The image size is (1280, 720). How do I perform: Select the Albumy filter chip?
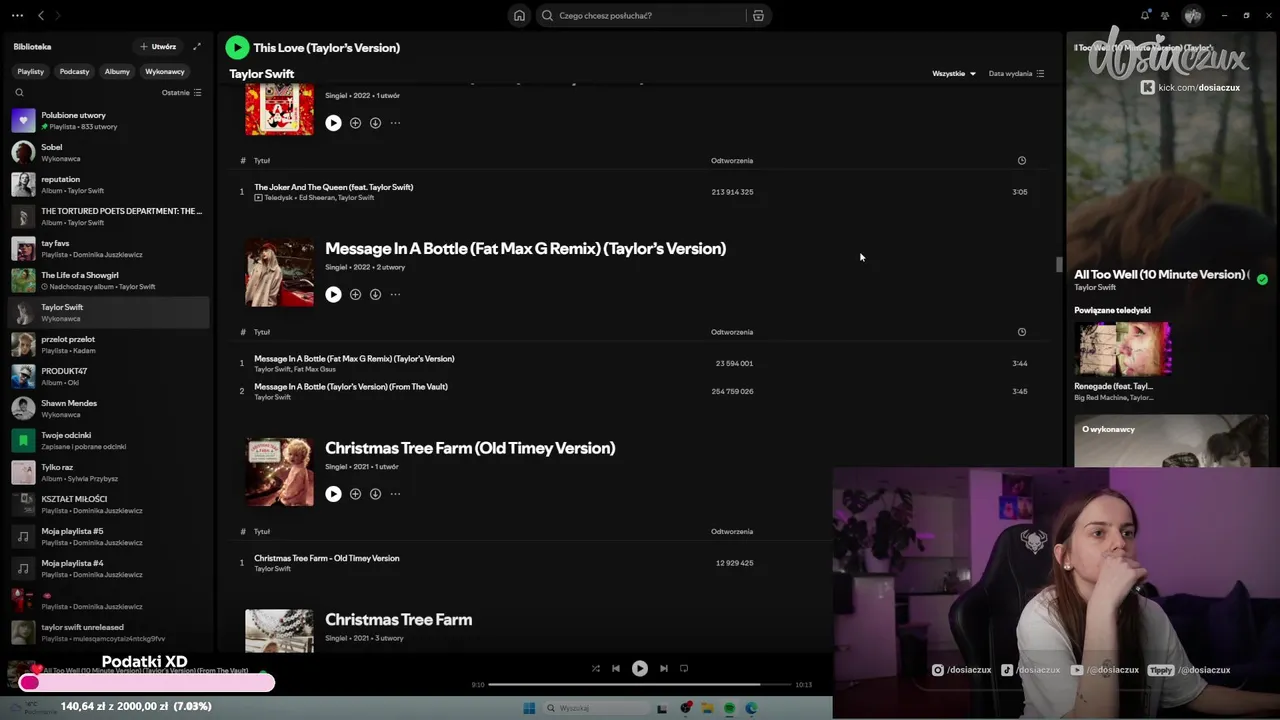(x=117, y=71)
